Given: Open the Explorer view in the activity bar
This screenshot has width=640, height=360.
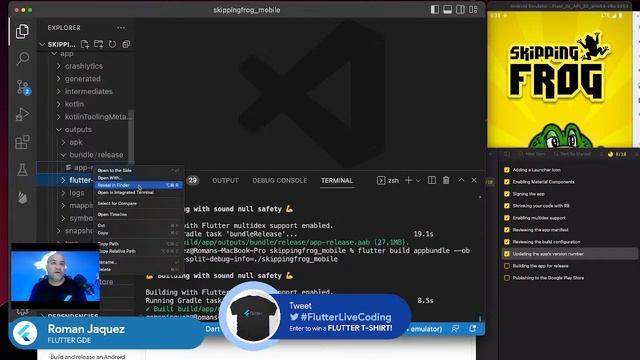Looking at the screenshot, I should pyautogui.click(x=22, y=31).
